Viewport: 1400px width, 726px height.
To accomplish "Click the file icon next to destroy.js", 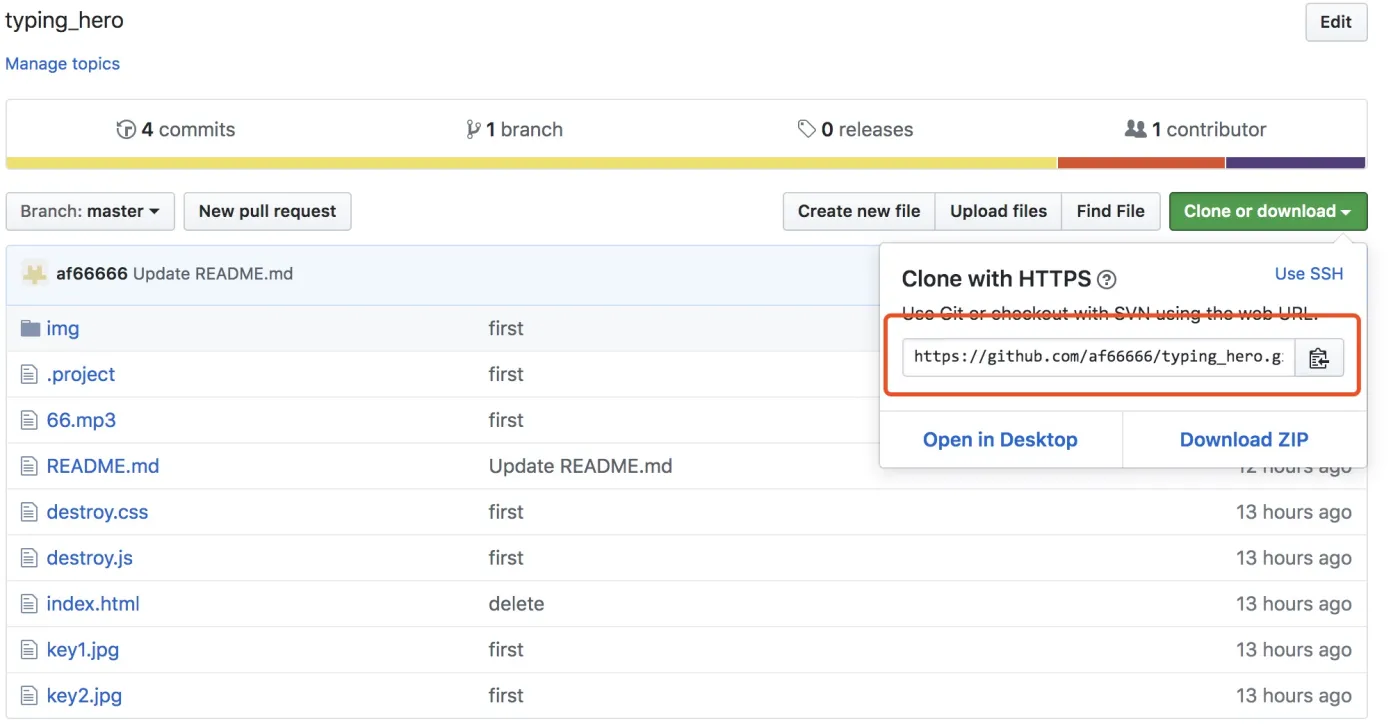I will 29,558.
